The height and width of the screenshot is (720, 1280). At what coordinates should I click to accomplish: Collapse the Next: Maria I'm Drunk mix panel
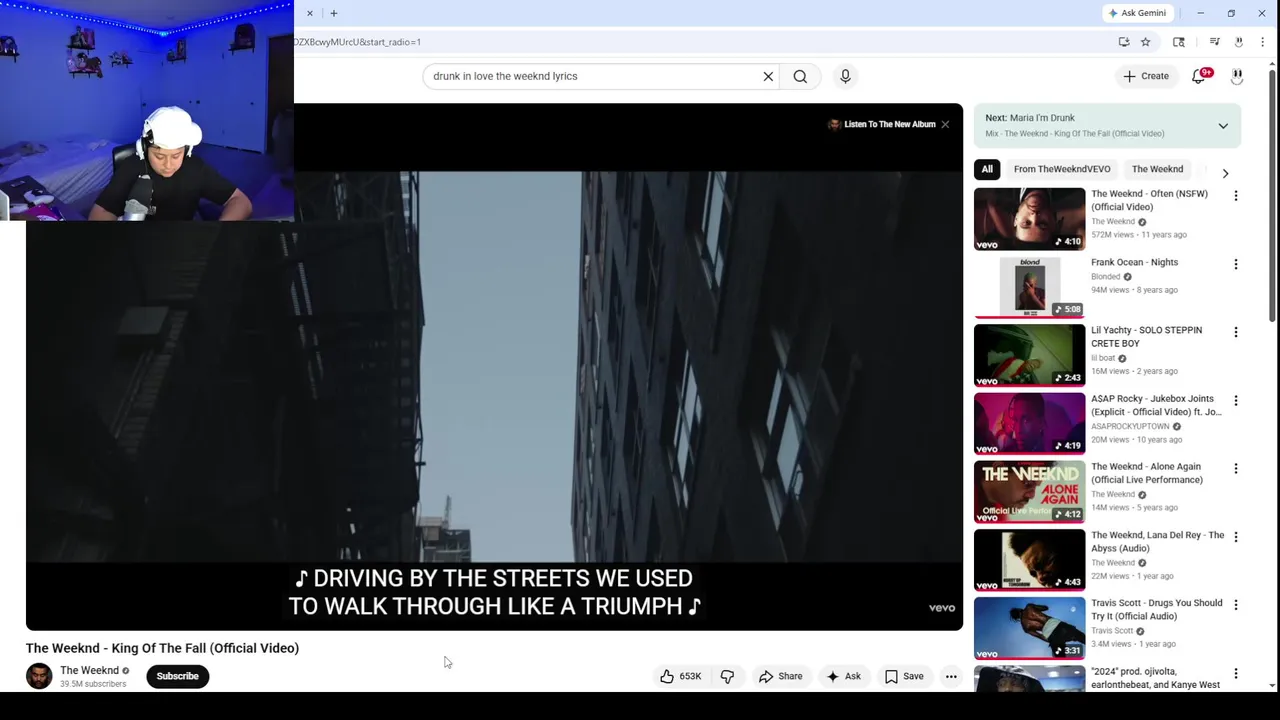pyautogui.click(x=1223, y=126)
